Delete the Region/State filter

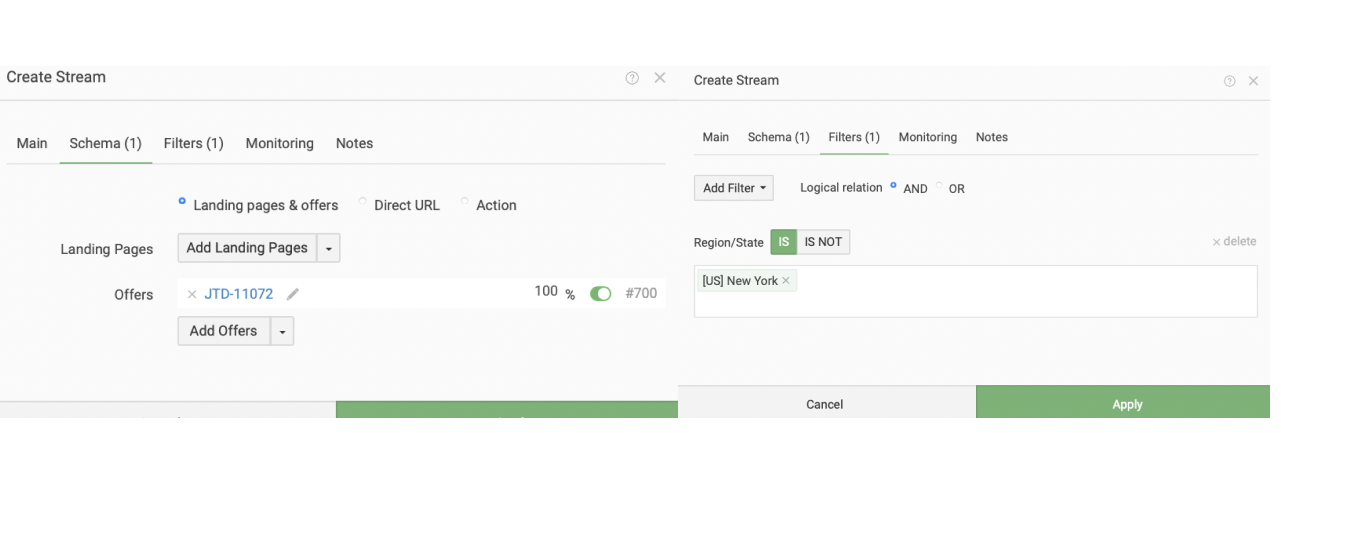click(x=1234, y=241)
